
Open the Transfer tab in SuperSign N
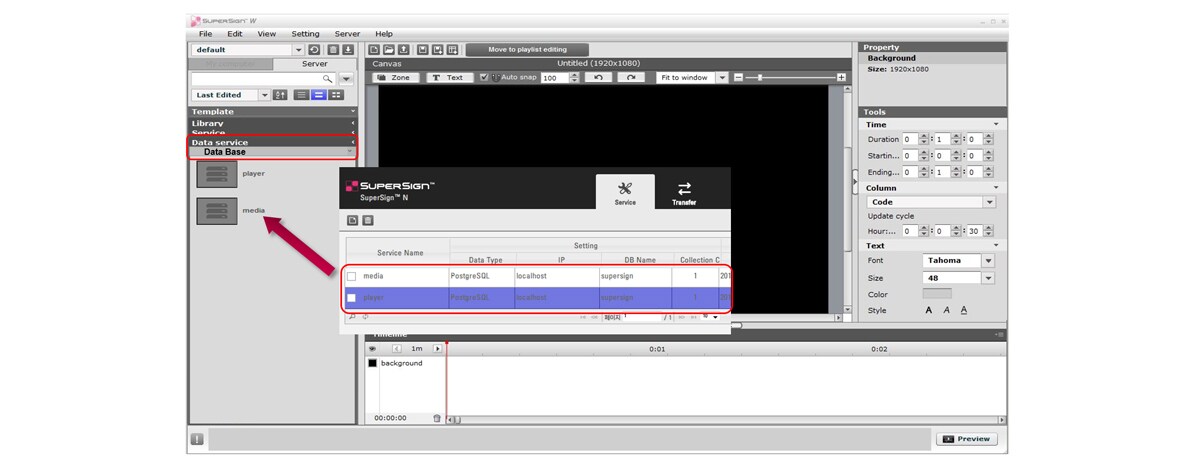(684, 192)
